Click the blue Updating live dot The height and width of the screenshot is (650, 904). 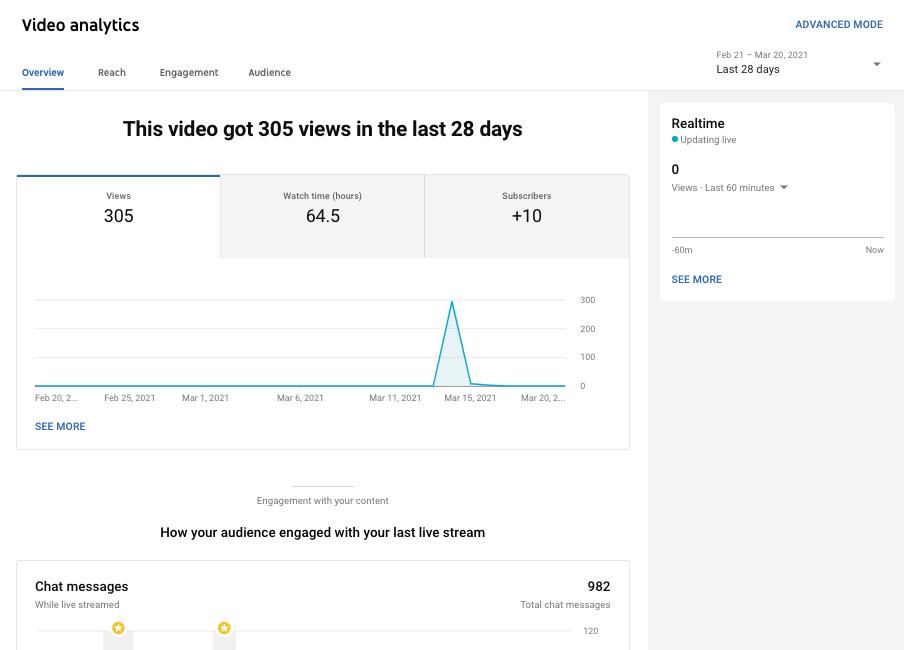(x=675, y=140)
